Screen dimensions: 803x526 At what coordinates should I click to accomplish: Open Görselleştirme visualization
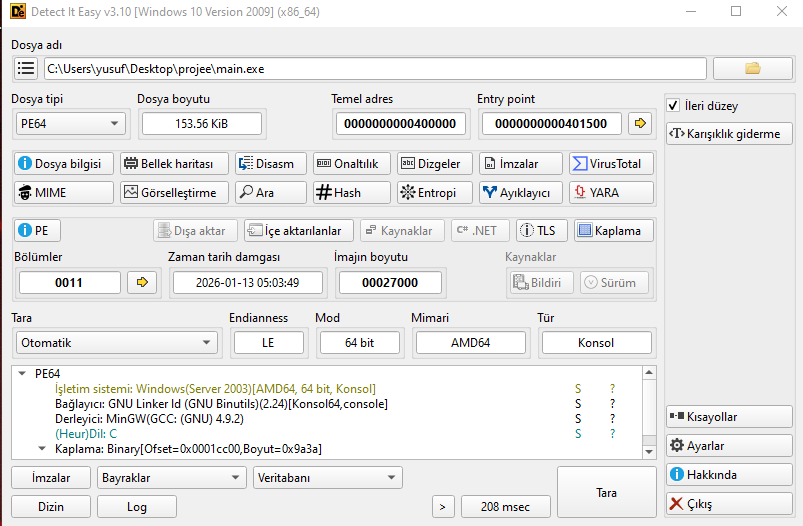pyautogui.click(x=174, y=193)
